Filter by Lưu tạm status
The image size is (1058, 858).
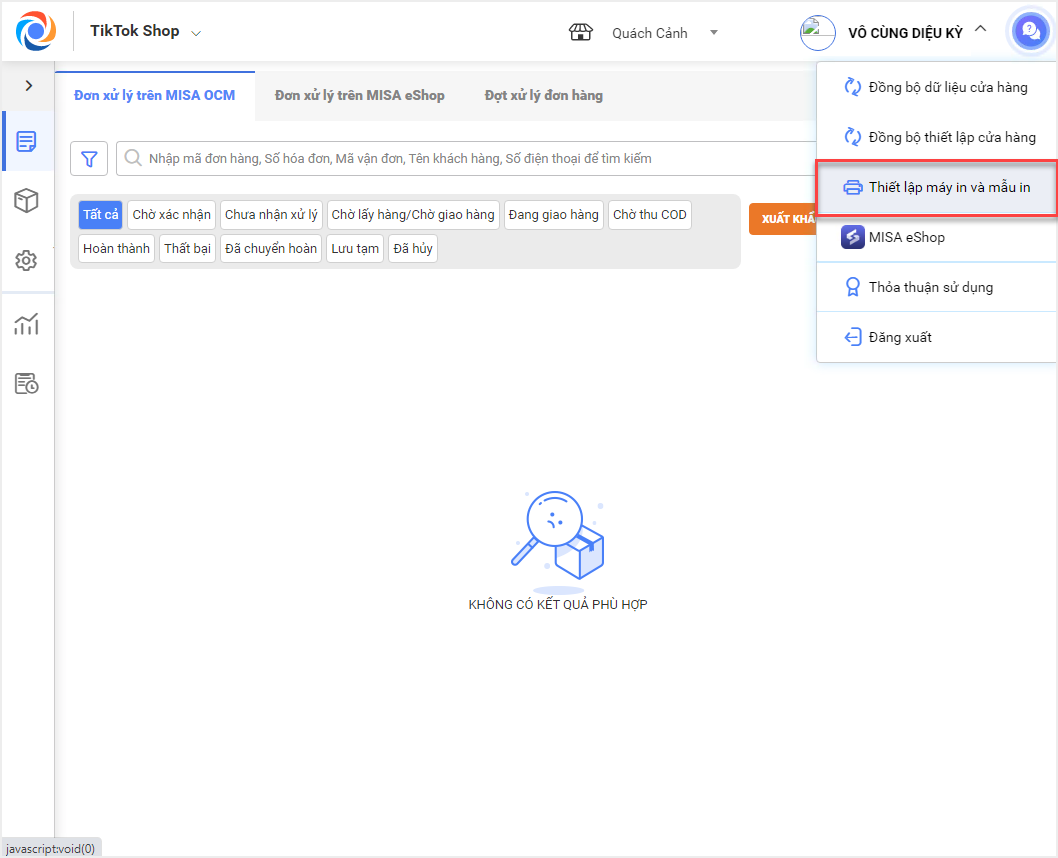pyautogui.click(x=355, y=248)
